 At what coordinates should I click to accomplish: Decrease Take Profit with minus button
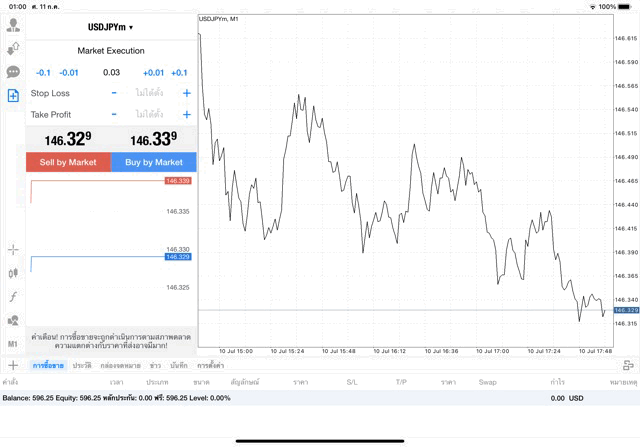click(x=114, y=114)
